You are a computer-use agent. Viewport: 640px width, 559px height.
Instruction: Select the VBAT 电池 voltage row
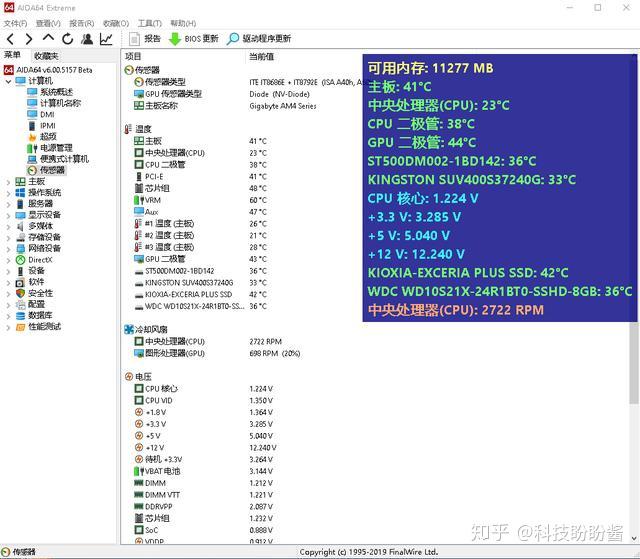click(203, 471)
